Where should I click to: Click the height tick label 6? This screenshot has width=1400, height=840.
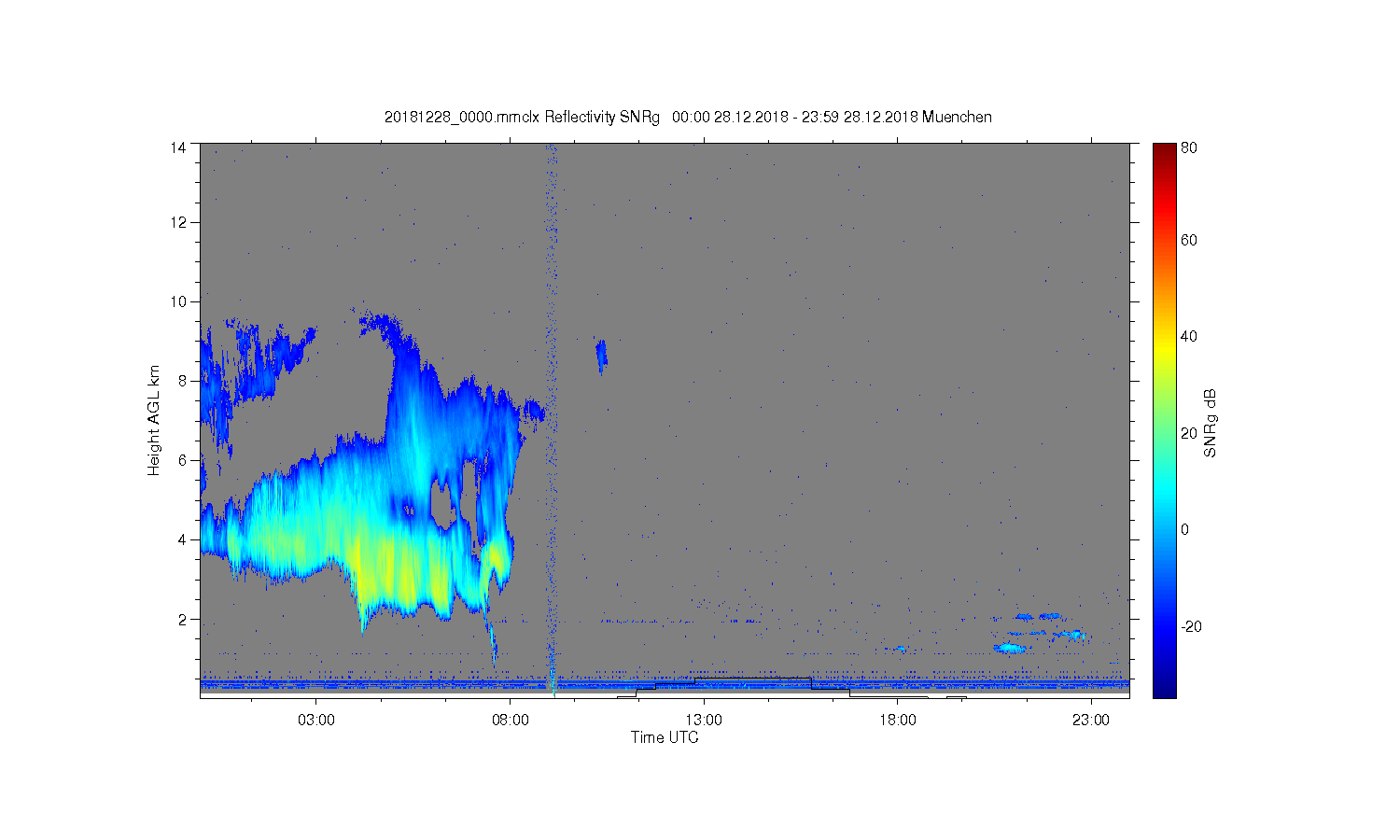coord(183,460)
